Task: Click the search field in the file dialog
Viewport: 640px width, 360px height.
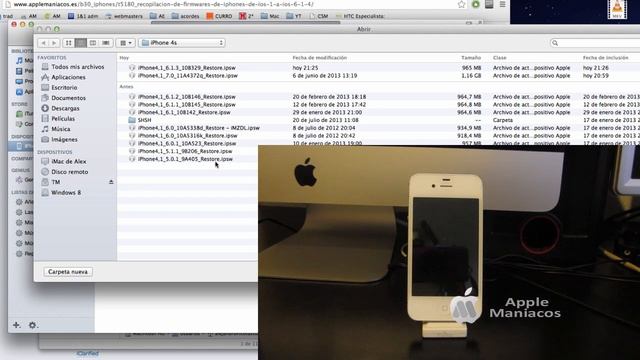Action: [x=596, y=43]
